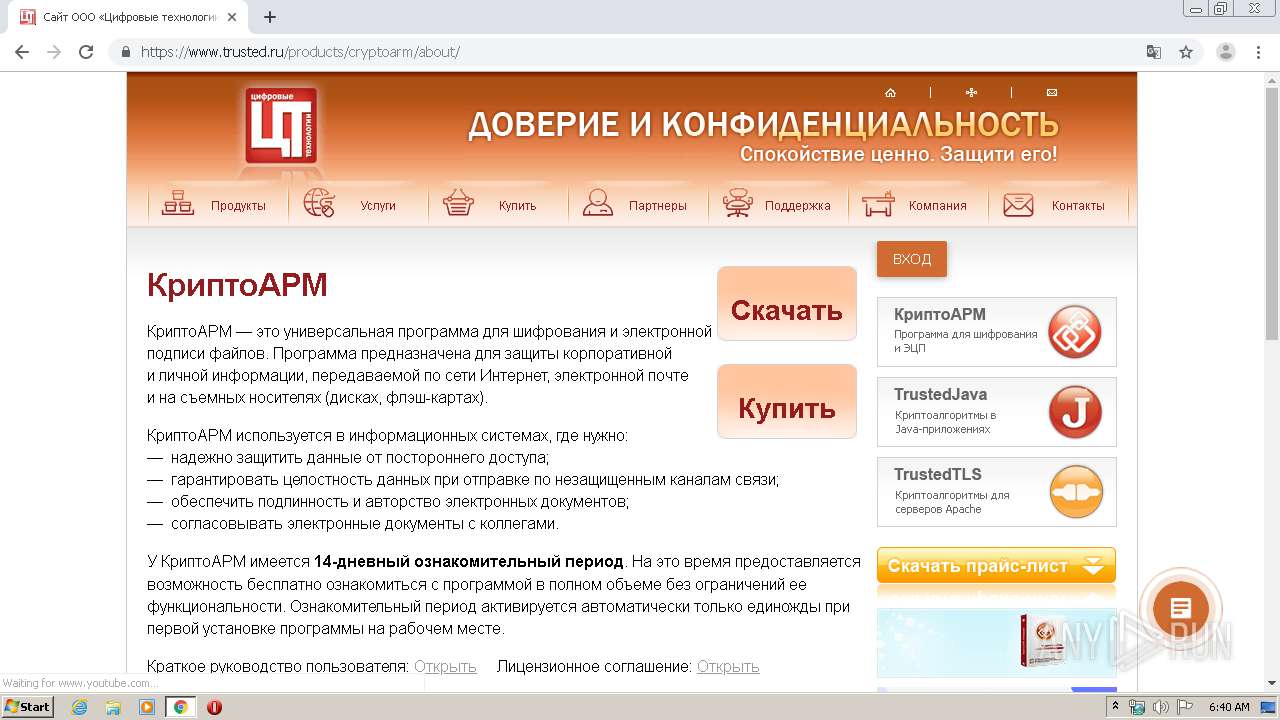Image resolution: width=1280 pixels, height=720 pixels.
Task: Open the Партнеры menu item
Action: [x=658, y=206]
